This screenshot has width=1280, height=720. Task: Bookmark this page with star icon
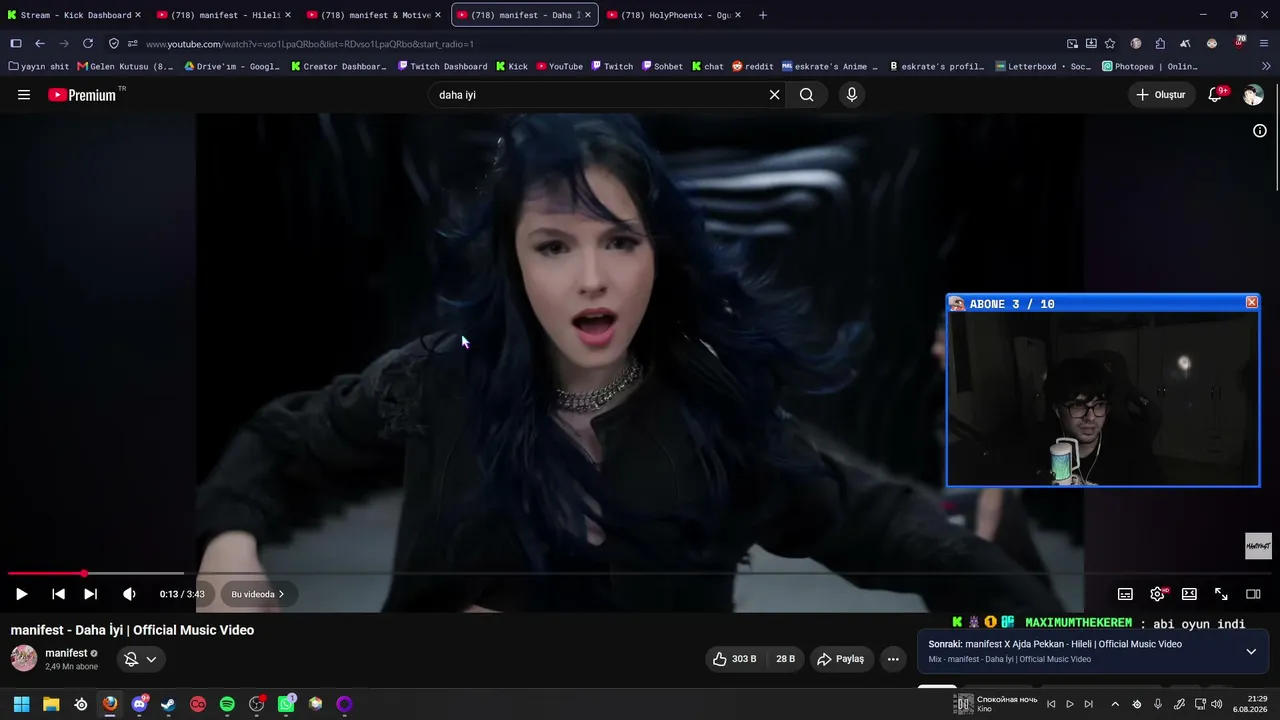click(x=1110, y=44)
